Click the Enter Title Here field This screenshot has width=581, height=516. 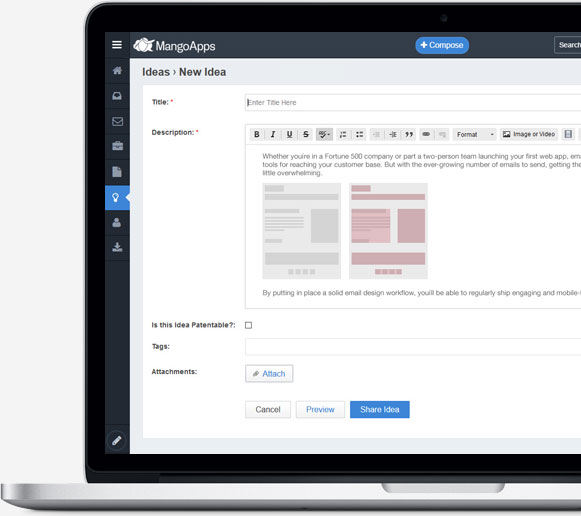pos(413,103)
